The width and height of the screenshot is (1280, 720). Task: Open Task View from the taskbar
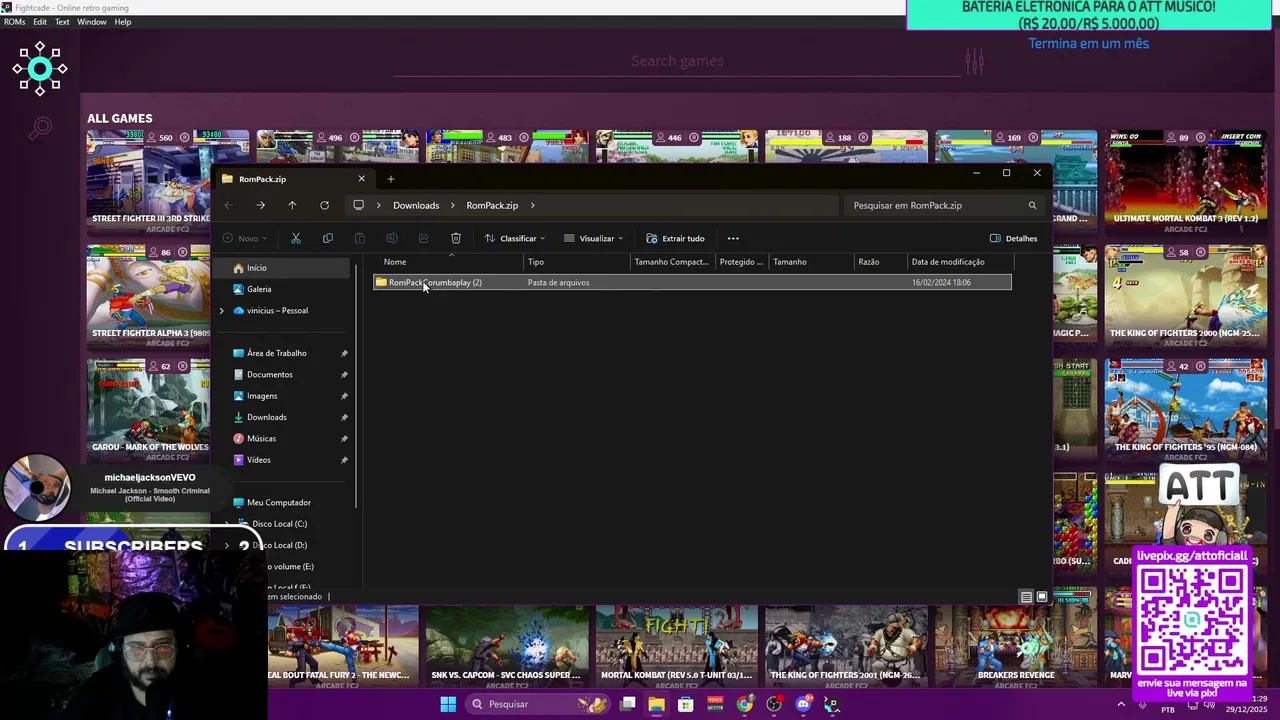pos(628,704)
